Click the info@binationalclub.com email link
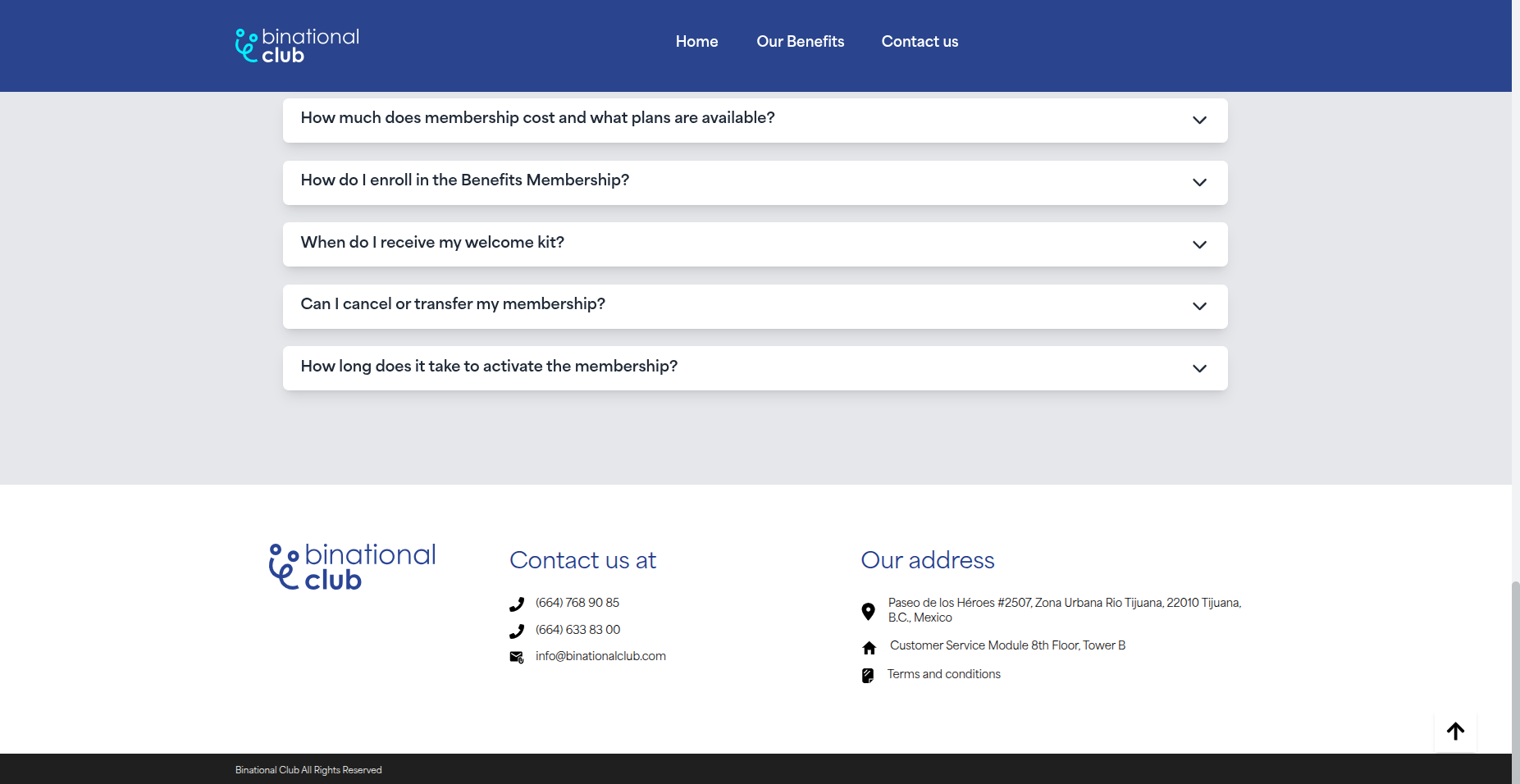 (600, 656)
